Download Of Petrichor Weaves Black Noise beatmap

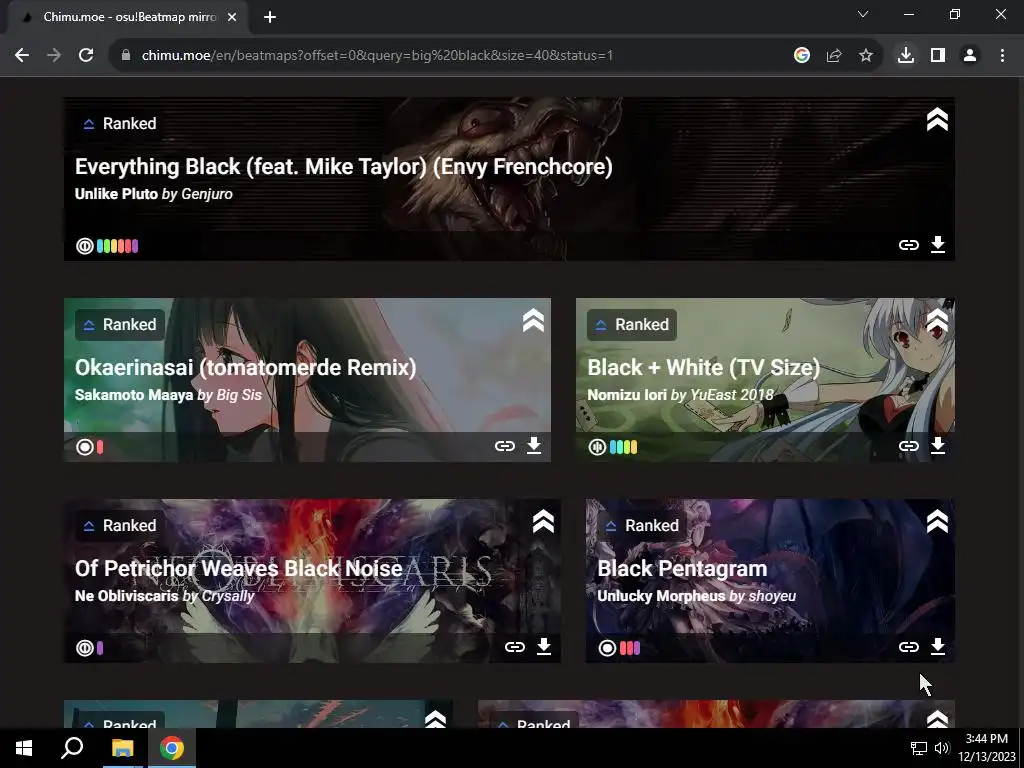(x=543, y=647)
